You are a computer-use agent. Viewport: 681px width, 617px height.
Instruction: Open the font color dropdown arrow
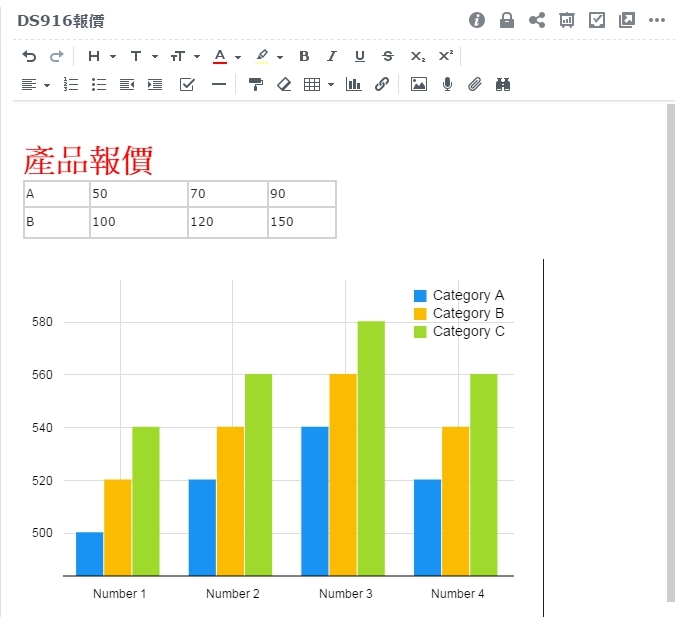(x=238, y=57)
